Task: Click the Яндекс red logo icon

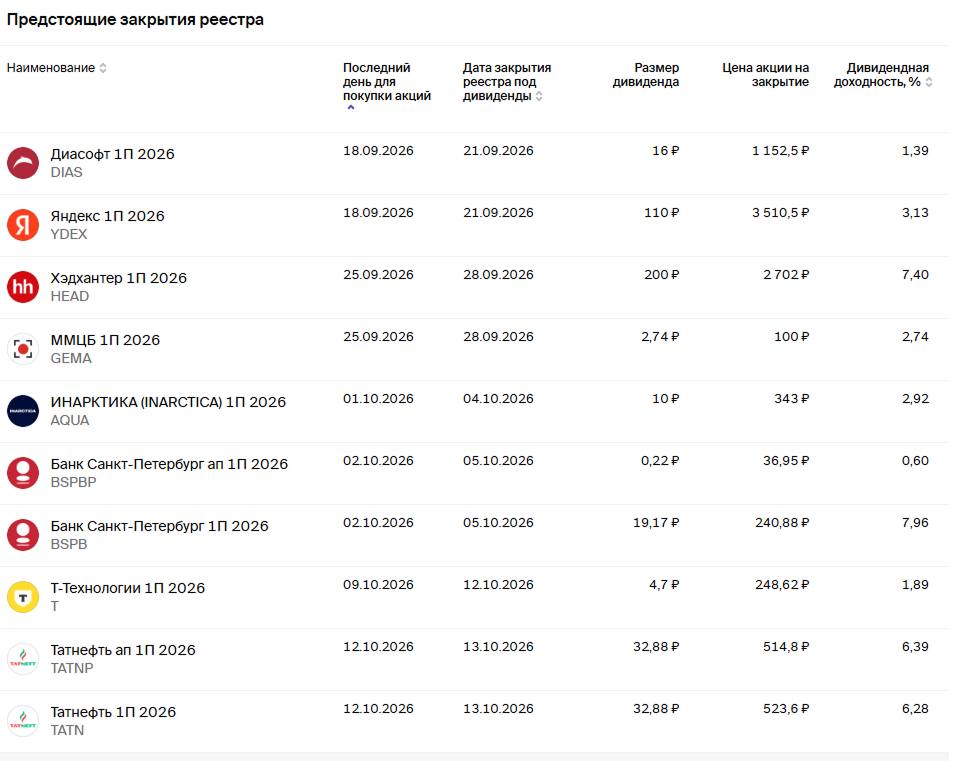Action: pyautogui.click(x=23, y=225)
